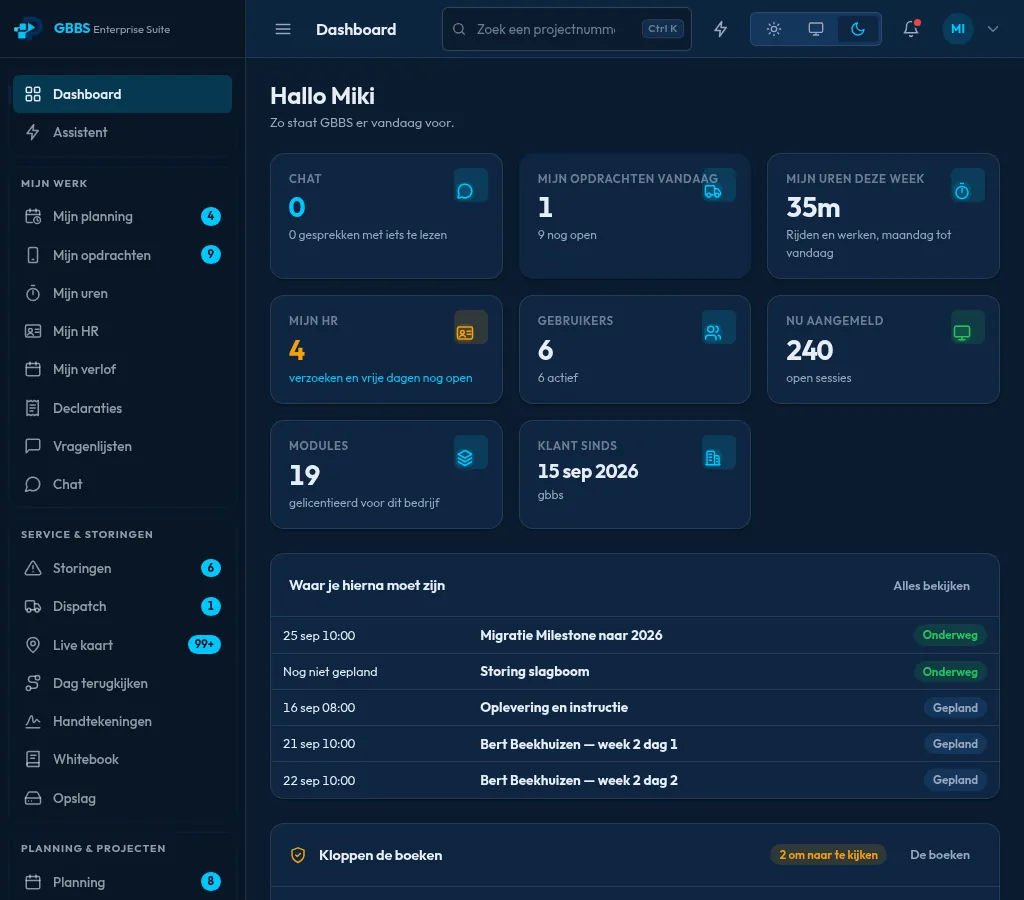This screenshot has height=900, width=1024.
Task: Click the Chat card speech icon
Action: 465,191
